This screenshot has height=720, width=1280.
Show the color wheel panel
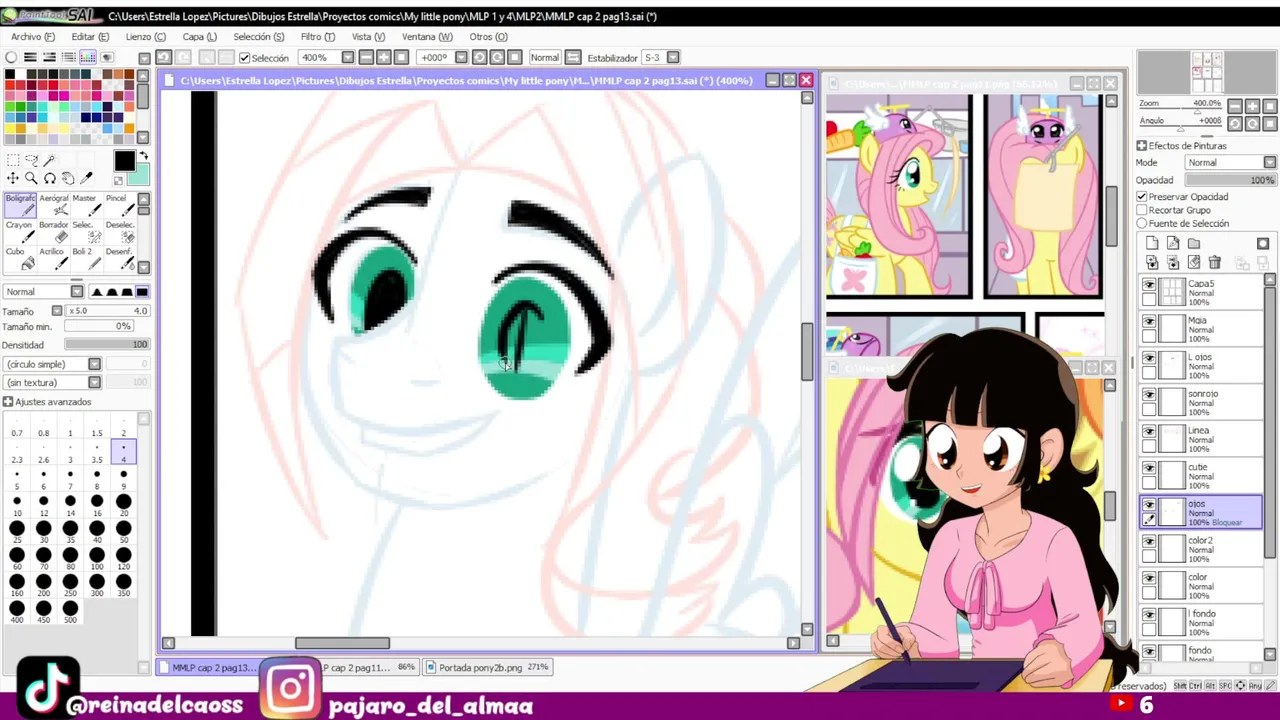[x=11, y=57]
